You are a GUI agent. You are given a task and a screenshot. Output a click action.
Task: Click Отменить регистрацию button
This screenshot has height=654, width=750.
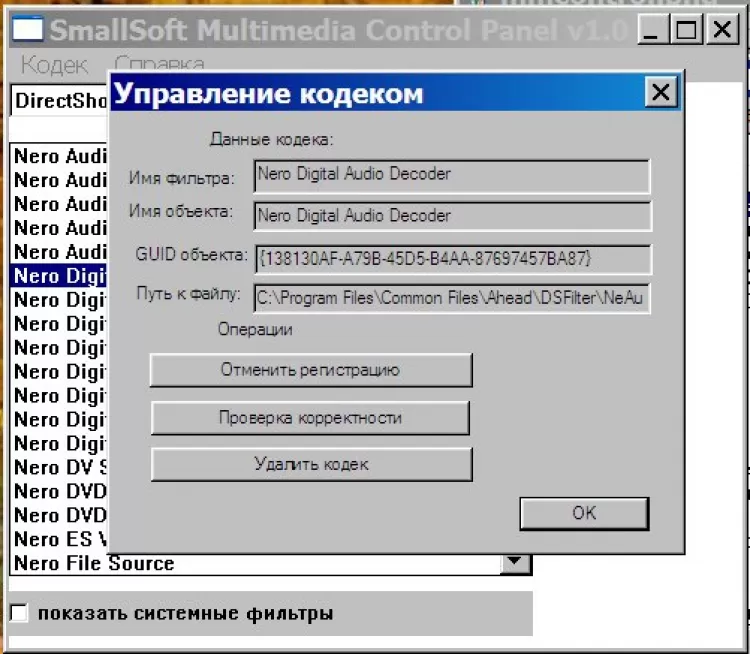[x=311, y=370]
